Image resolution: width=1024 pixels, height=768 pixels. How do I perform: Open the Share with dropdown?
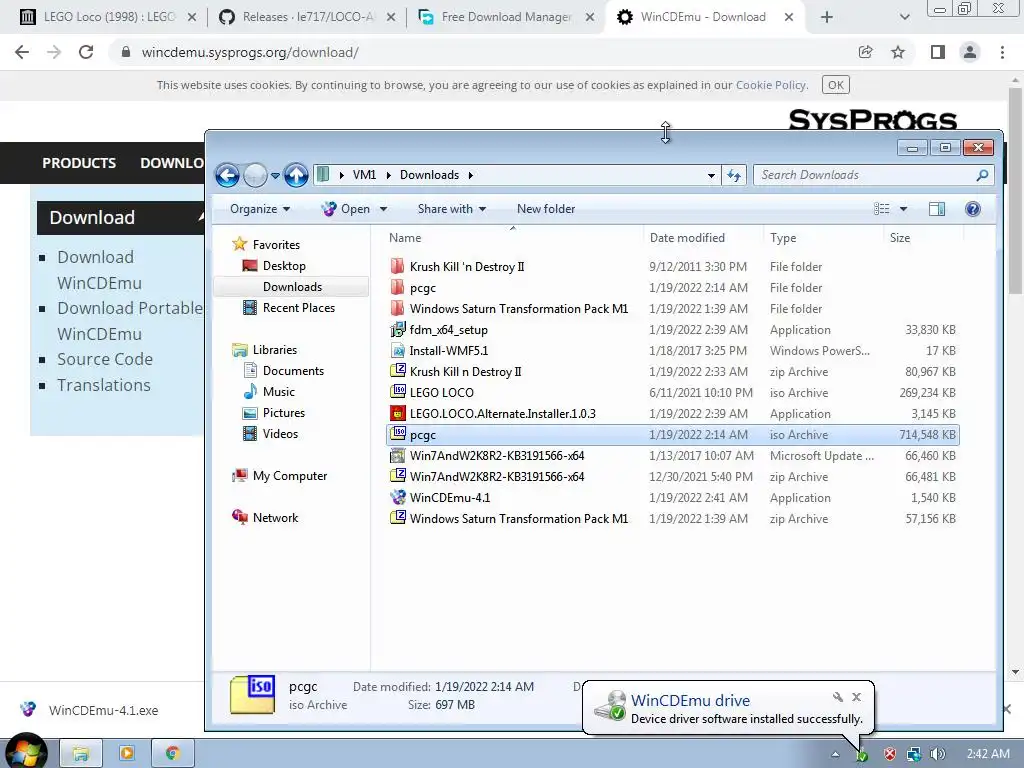pyautogui.click(x=452, y=209)
